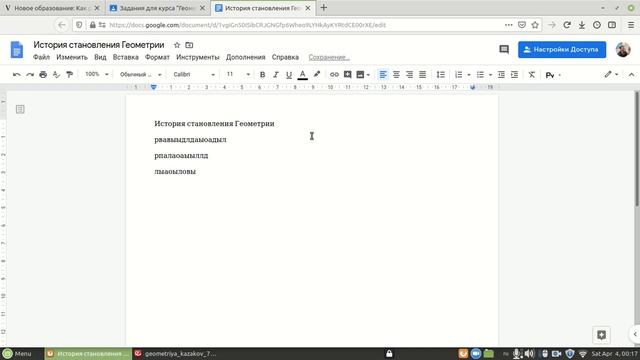
Task: Add a comment from toolbar
Action: point(347,75)
